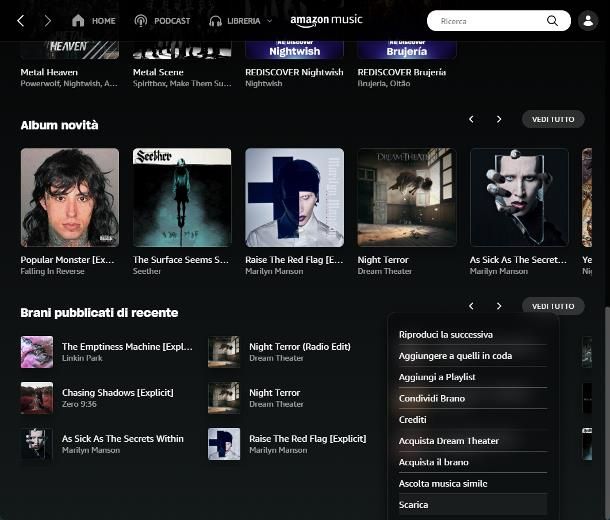Open Metal Scene playlist cover
610x520 pixels.
coord(182,50)
